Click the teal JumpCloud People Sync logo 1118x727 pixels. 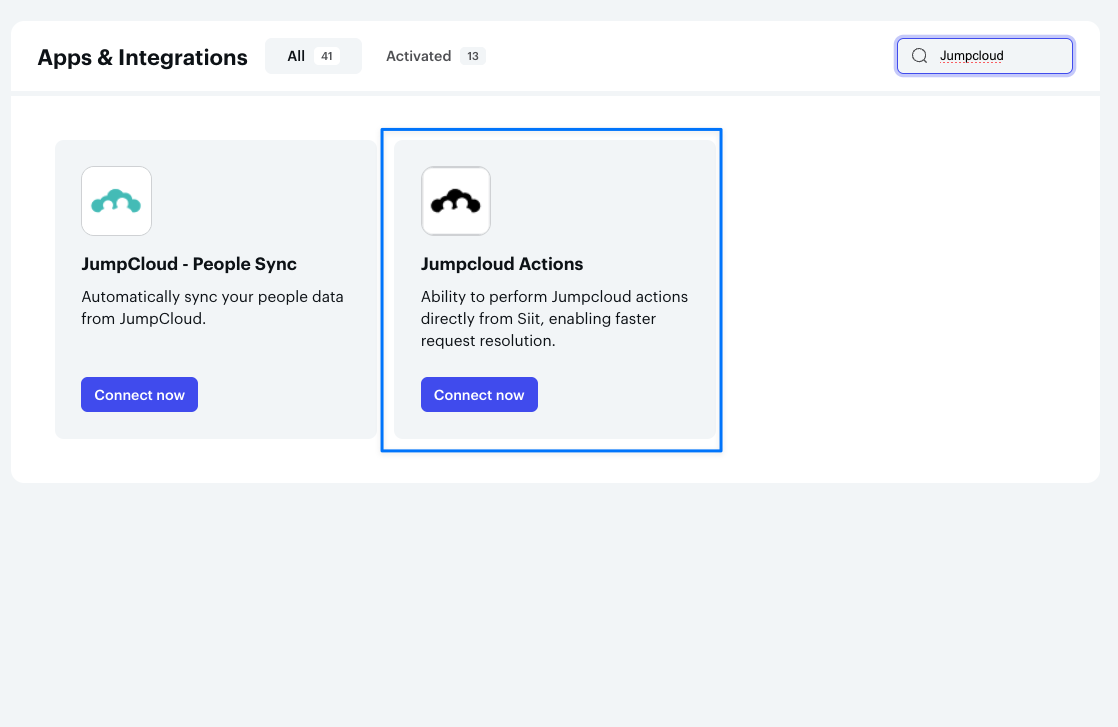tap(116, 201)
